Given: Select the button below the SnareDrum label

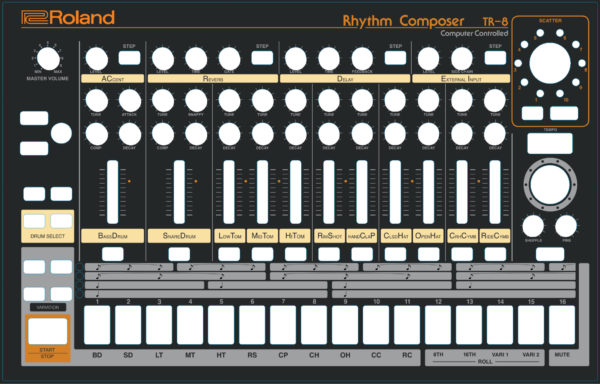Looking at the screenshot, I should pyautogui.click(x=179, y=254).
